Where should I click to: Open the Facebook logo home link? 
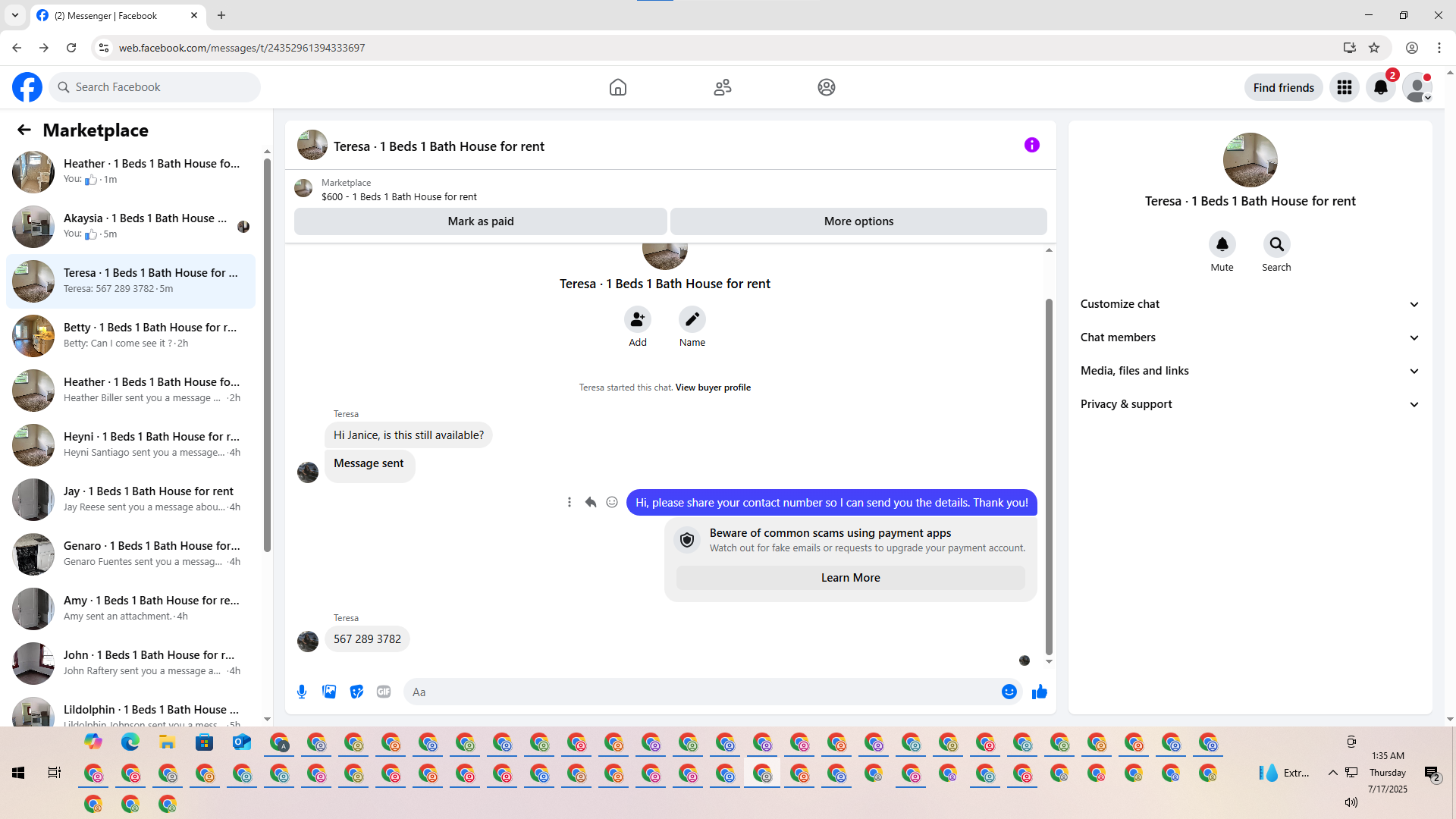27,87
